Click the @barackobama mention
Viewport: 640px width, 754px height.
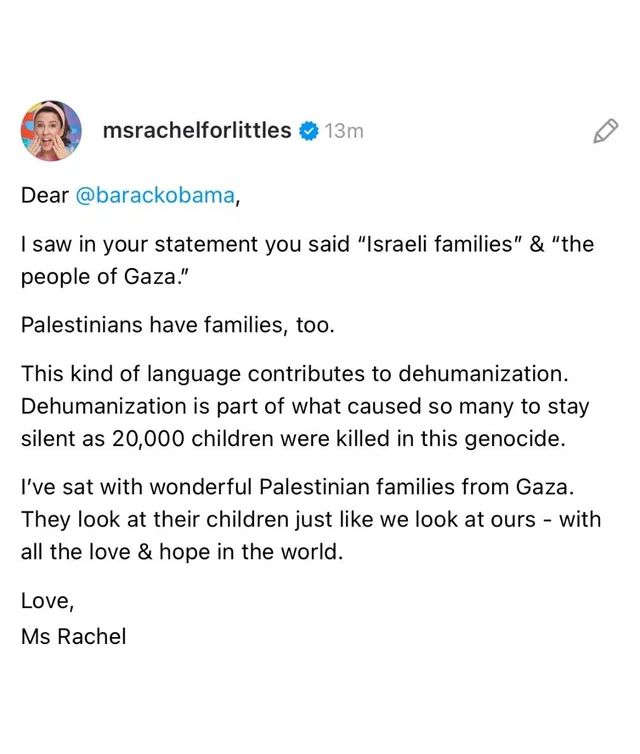(x=155, y=196)
